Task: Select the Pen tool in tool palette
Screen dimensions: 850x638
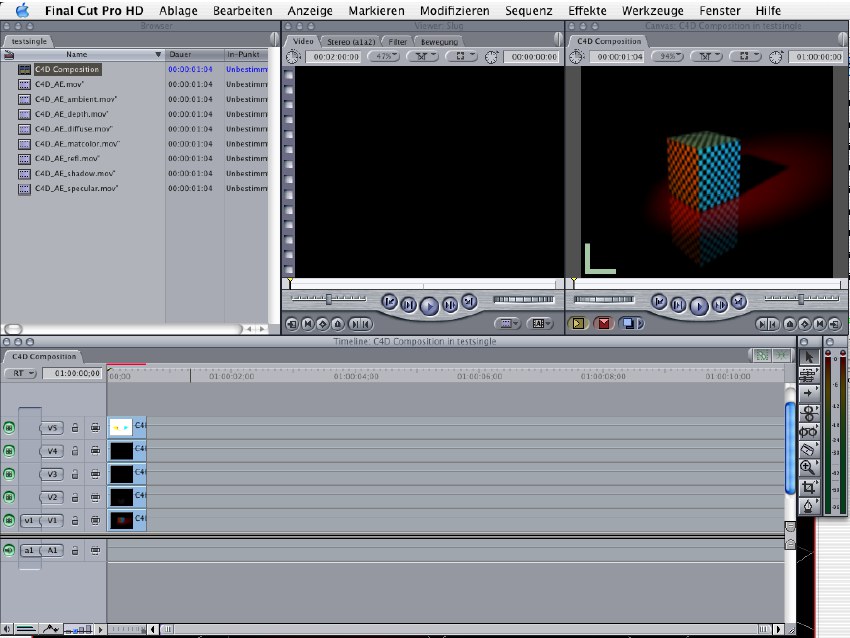Action: [x=809, y=506]
